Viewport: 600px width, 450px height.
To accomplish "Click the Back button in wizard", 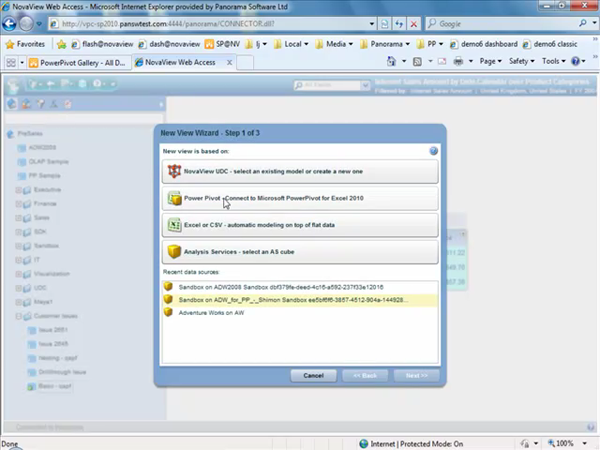I will (365, 375).
